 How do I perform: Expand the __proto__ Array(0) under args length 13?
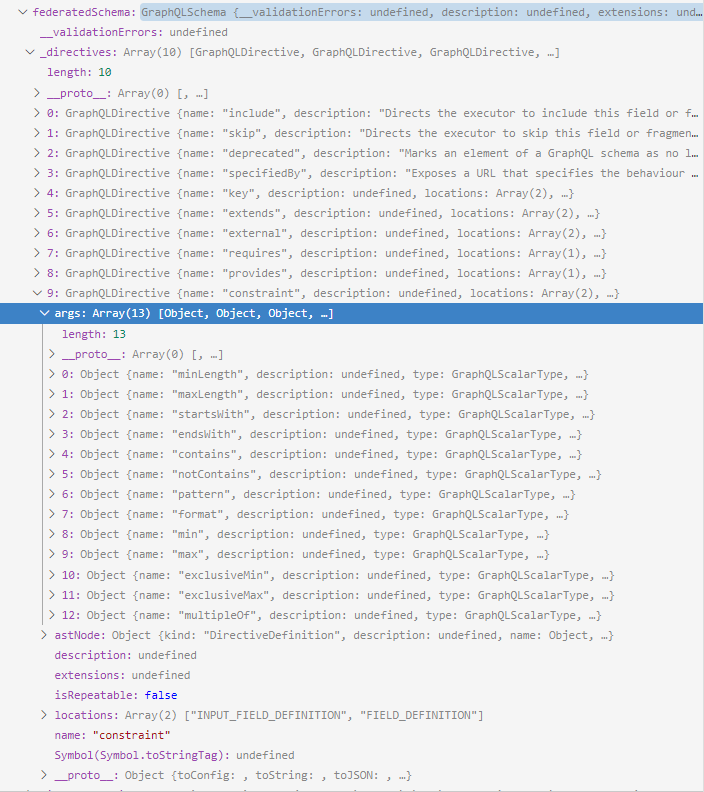click(52, 354)
